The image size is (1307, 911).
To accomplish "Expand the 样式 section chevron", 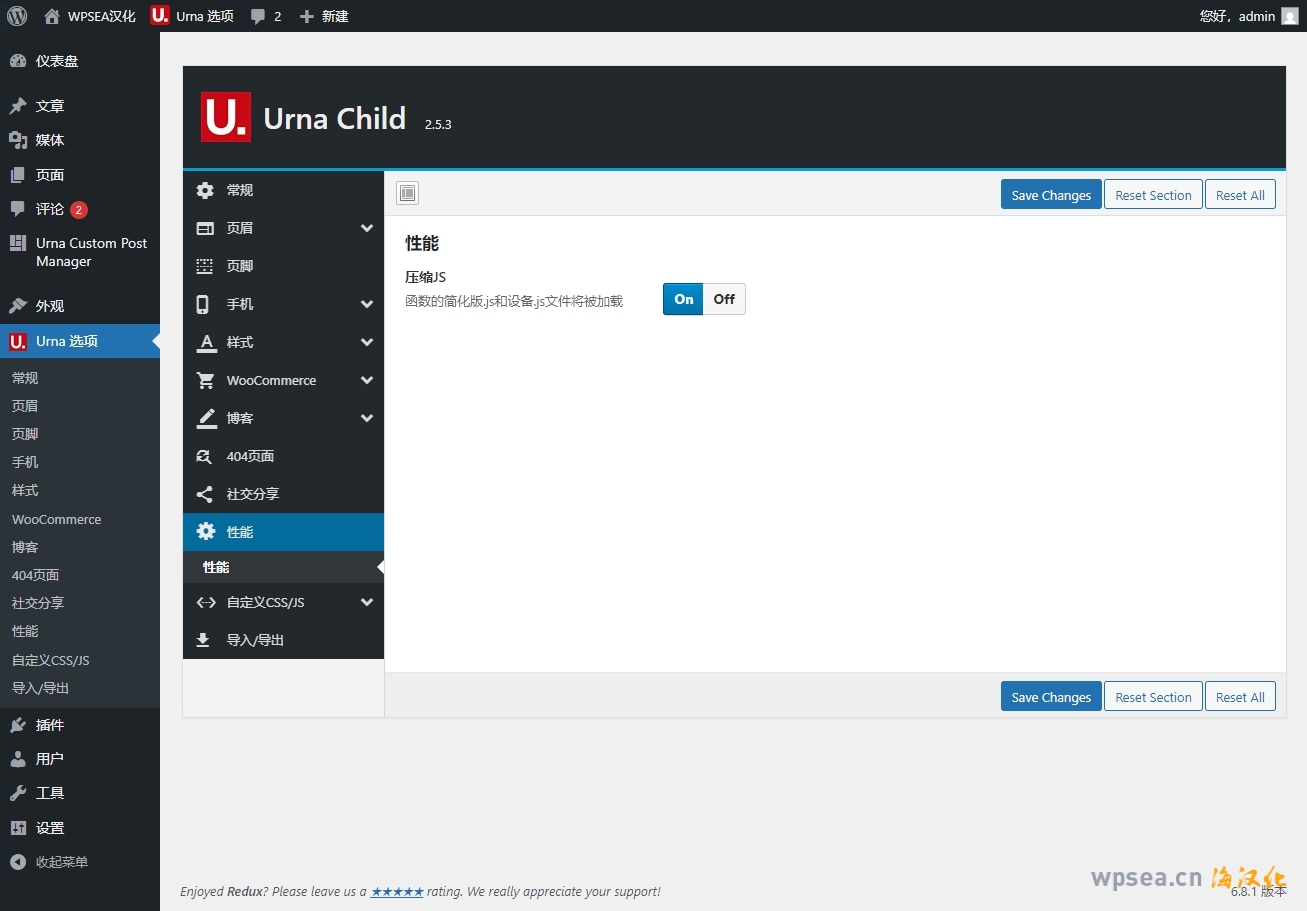I will 367,342.
